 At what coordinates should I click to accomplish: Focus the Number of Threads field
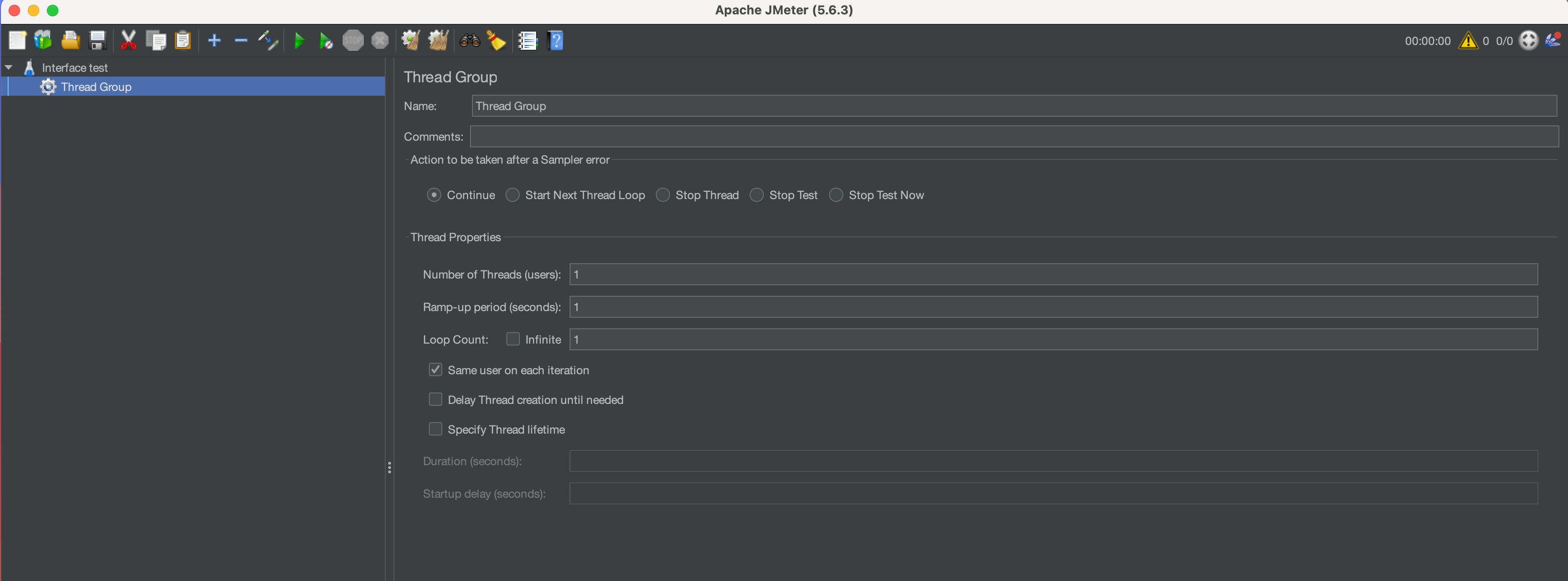(x=1053, y=274)
